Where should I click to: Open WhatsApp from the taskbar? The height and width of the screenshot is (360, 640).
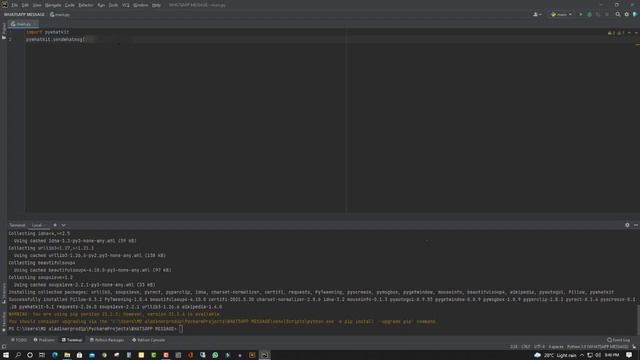[215, 355]
